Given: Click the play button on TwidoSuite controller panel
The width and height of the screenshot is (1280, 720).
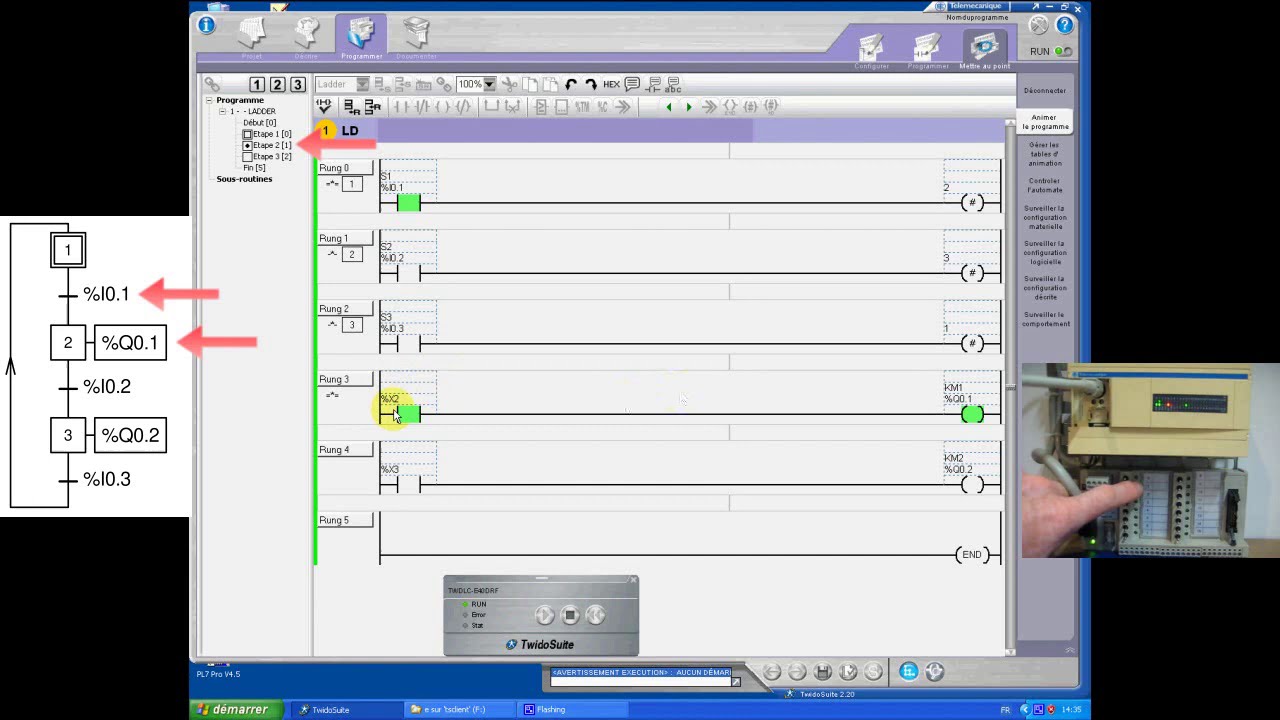Looking at the screenshot, I should coord(544,616).
